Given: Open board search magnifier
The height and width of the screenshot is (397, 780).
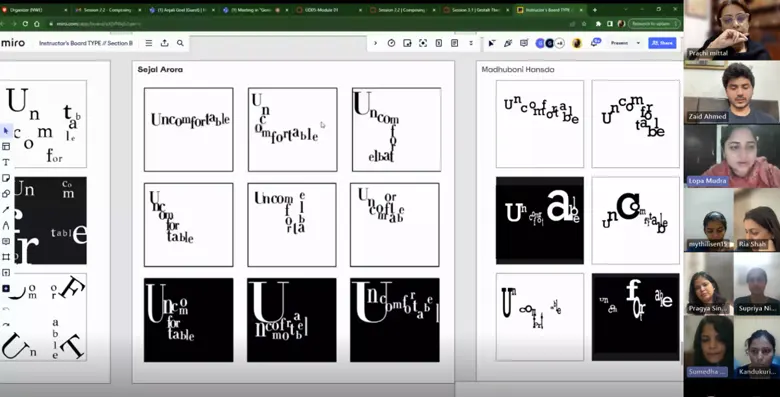Looking at the screenshot, I should 180,43.
